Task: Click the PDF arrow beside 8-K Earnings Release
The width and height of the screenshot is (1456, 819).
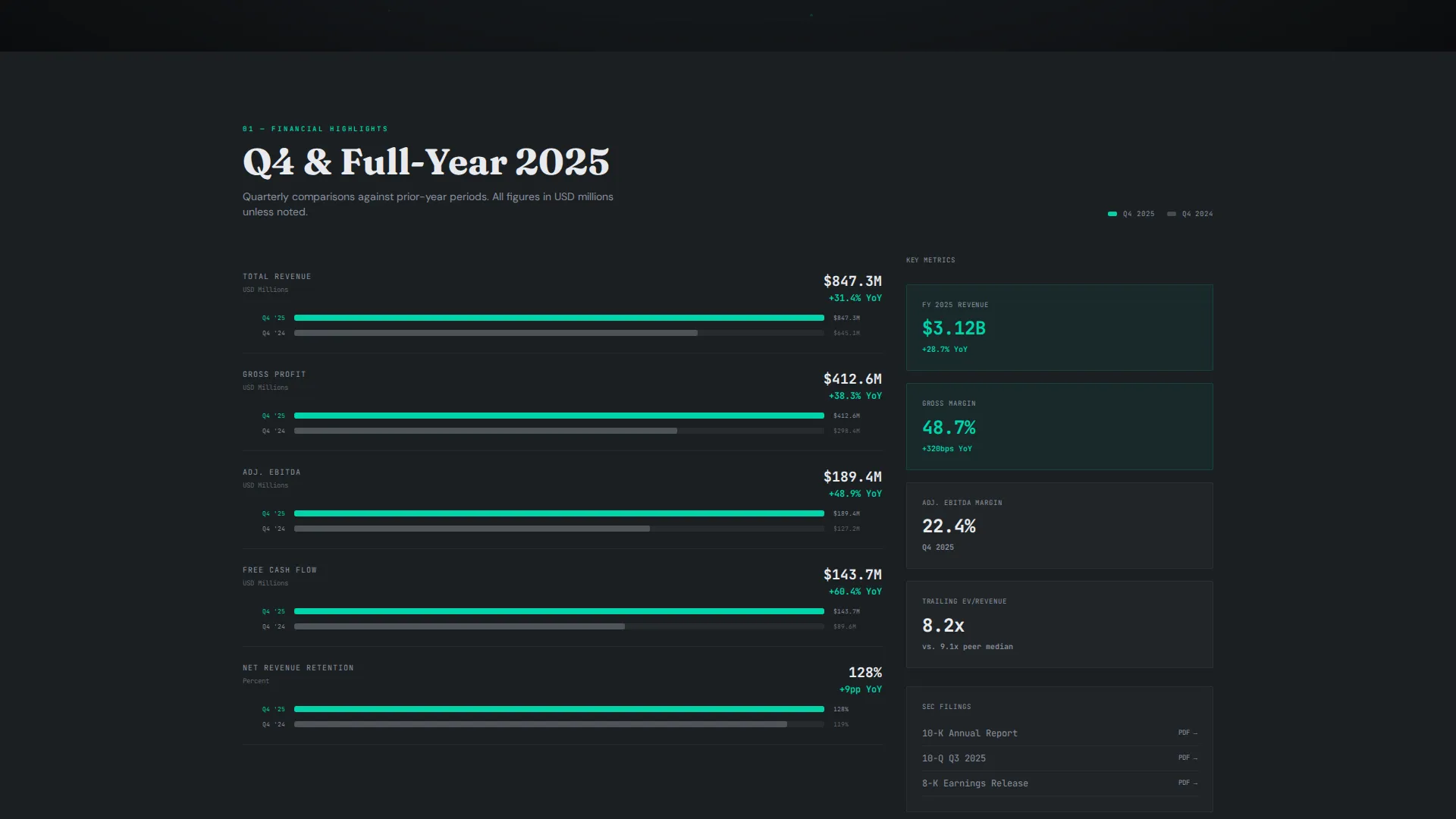Action: (1188, 783)
